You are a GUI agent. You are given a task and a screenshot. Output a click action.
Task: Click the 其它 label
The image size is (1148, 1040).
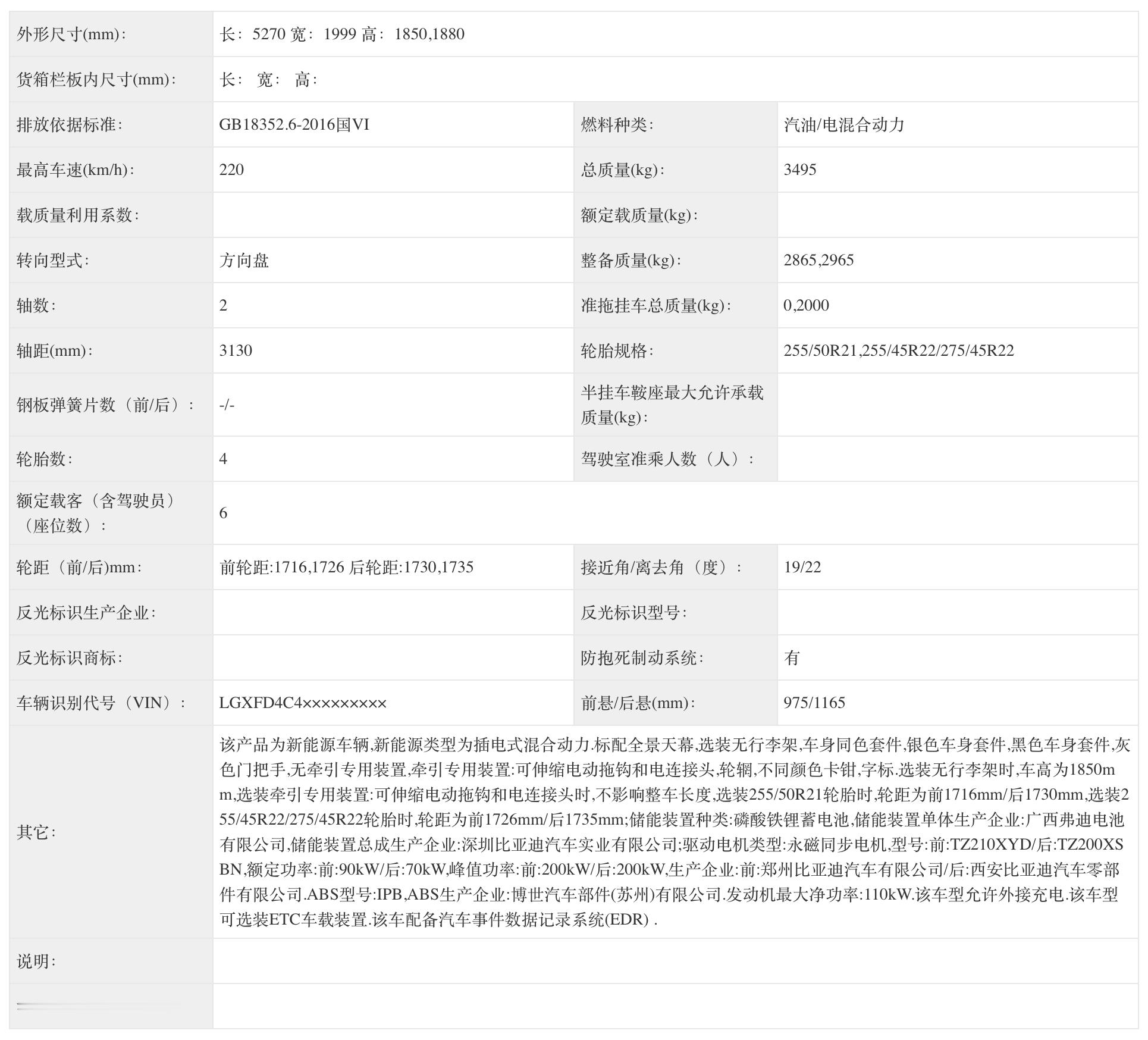(x=36, y=832)
